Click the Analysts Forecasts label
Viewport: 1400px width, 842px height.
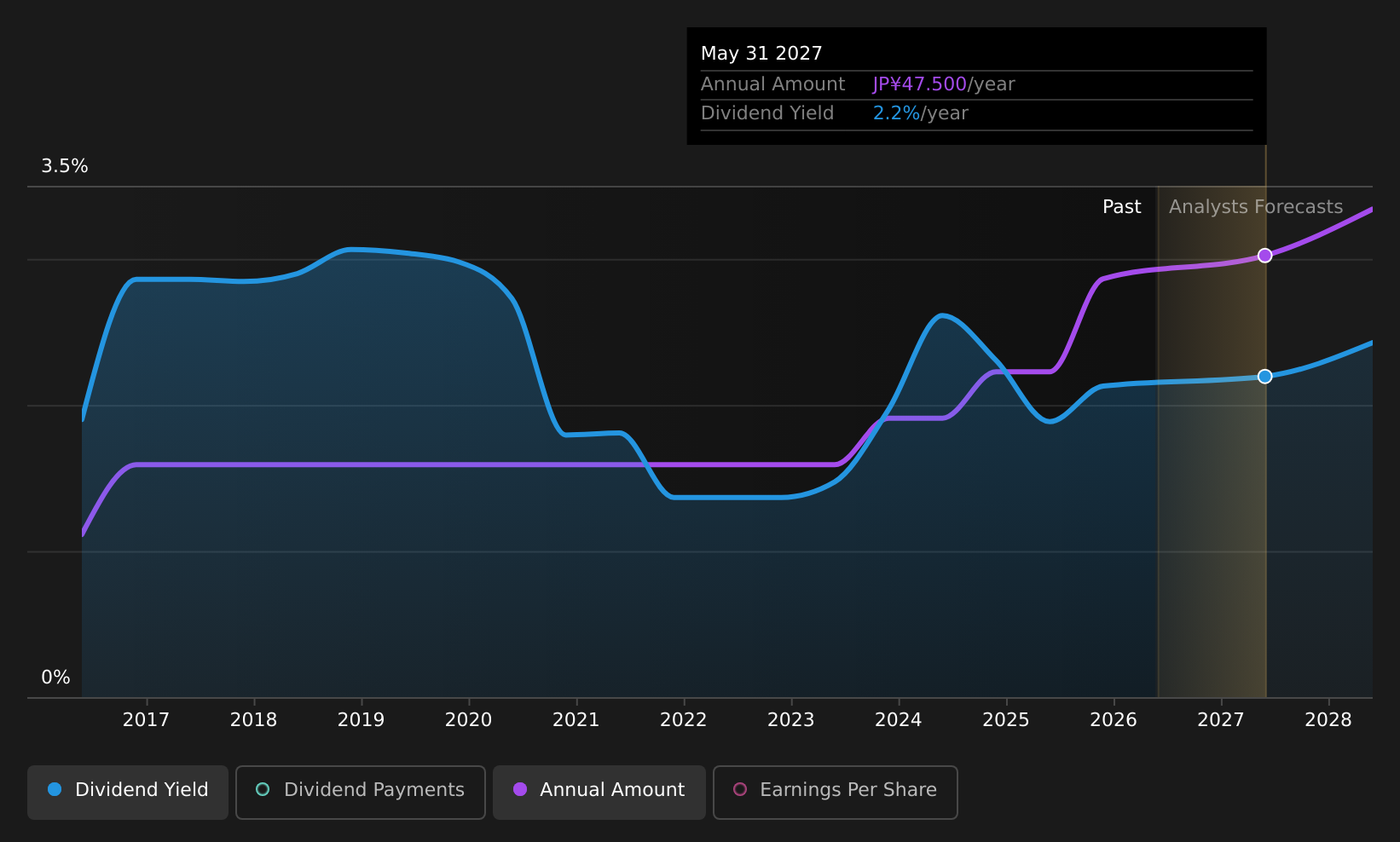tap(1255, 207)
